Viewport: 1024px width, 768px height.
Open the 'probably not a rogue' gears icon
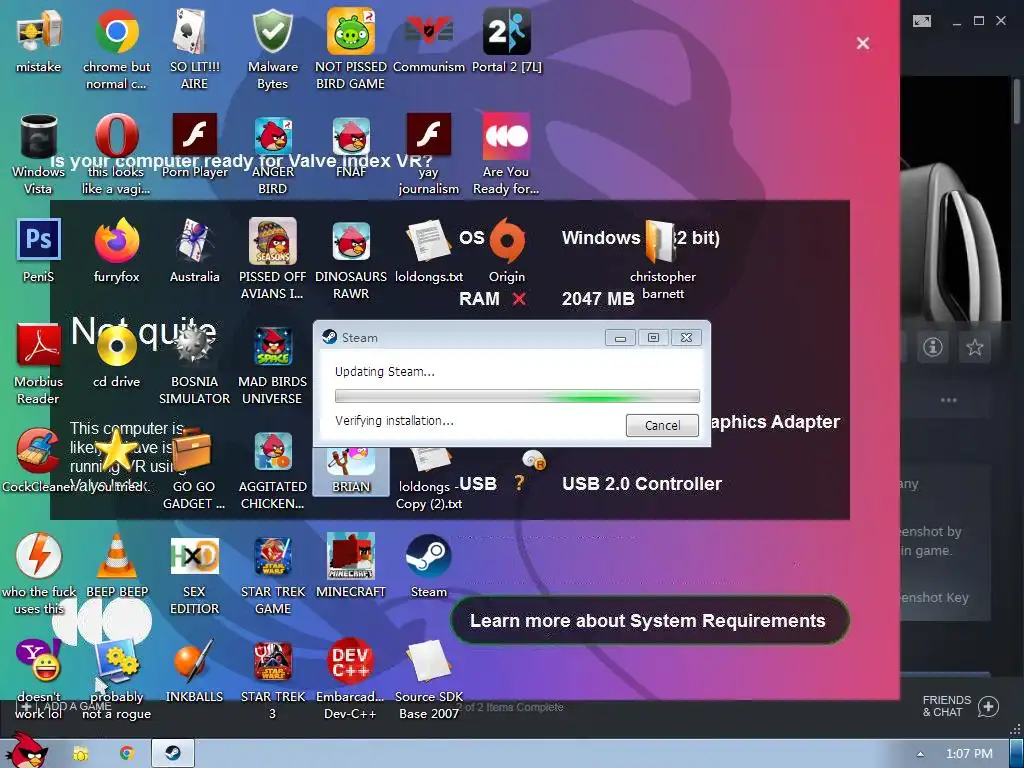click(x=116, y=661)
